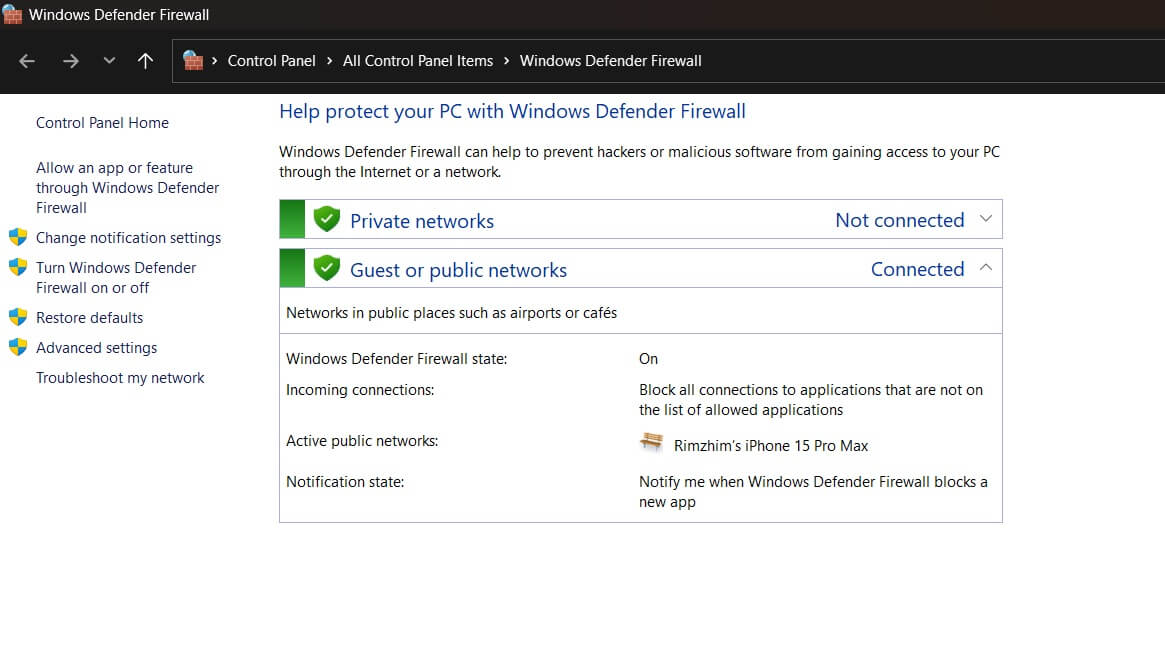This screenshot has height=668, width=1165.
Task: Click shield icon beside Turn Windows Defender Firewall
Action: [18, 267]
